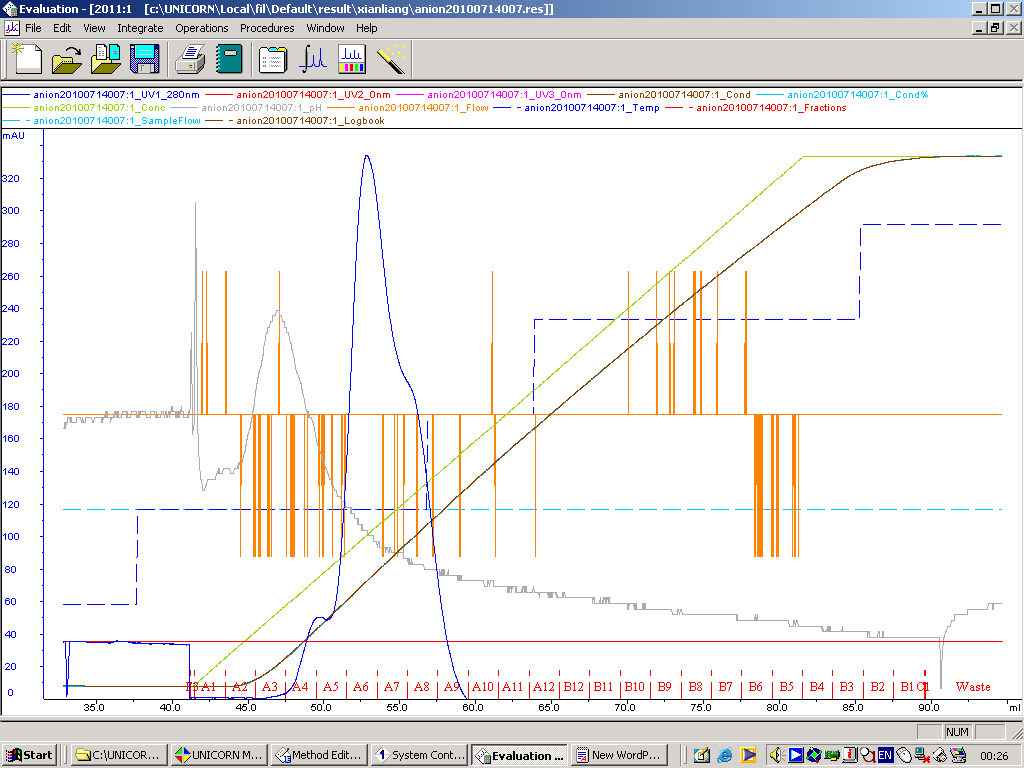Click the blue floppy disk Save icon
This screenshot has height=768, width=1024.
145,59
